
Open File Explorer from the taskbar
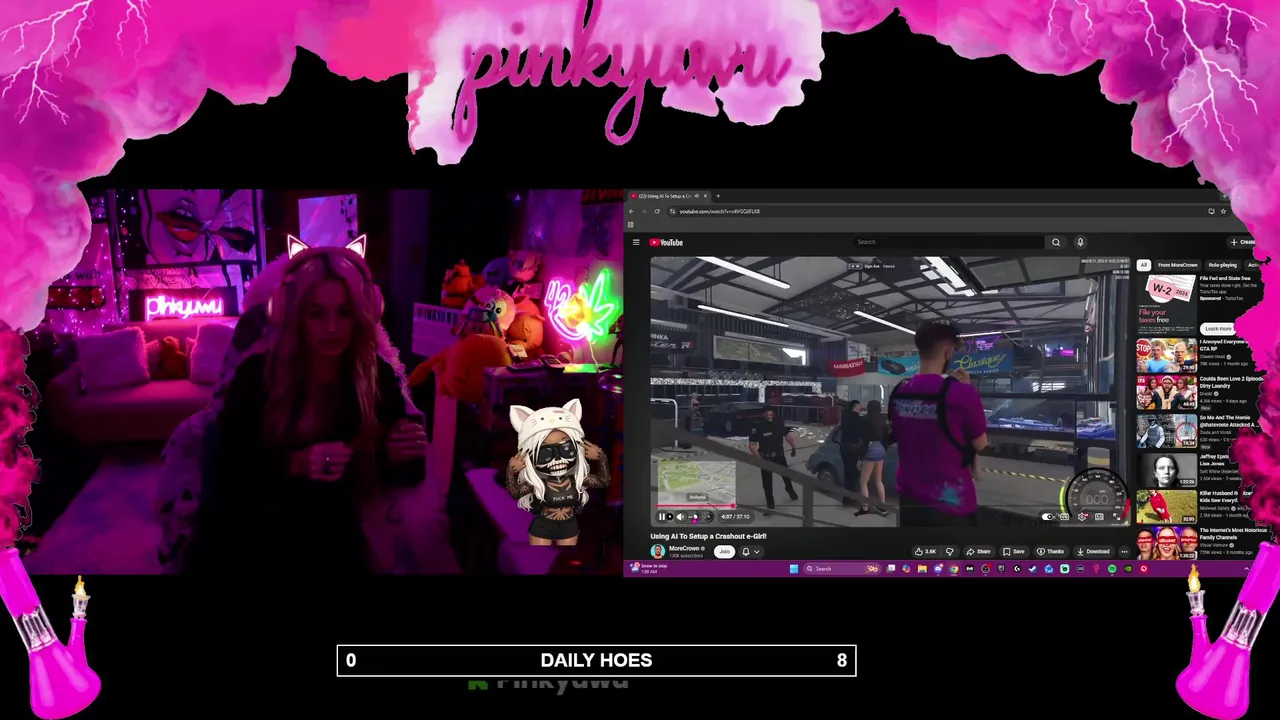[x=922, y=569]
